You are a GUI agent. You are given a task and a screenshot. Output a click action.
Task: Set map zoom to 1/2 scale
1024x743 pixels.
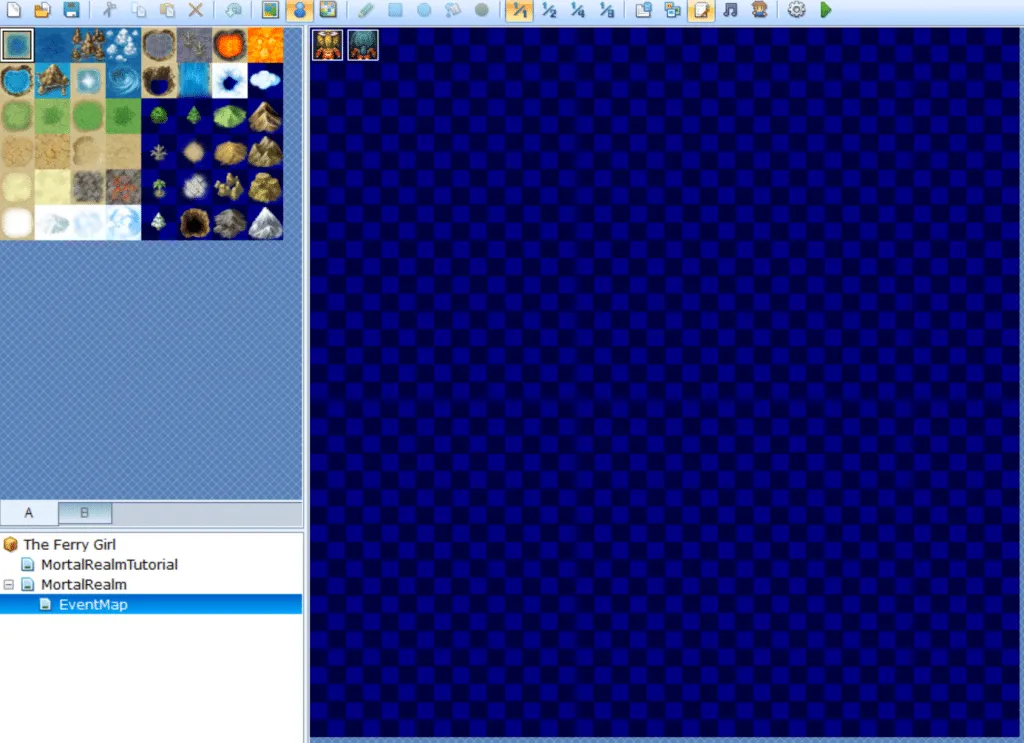pyautogui.click(x=549, y=11)
